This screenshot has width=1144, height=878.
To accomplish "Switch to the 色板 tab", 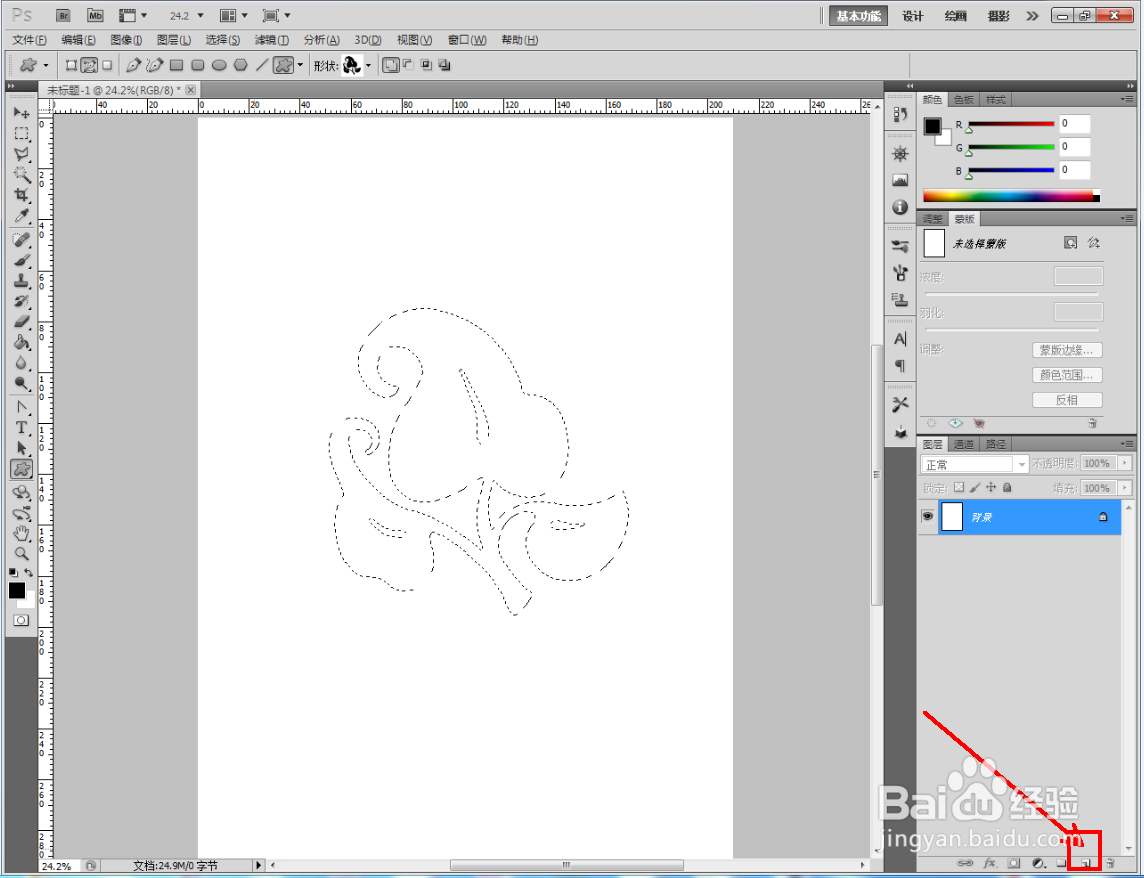I will [964, 100].
